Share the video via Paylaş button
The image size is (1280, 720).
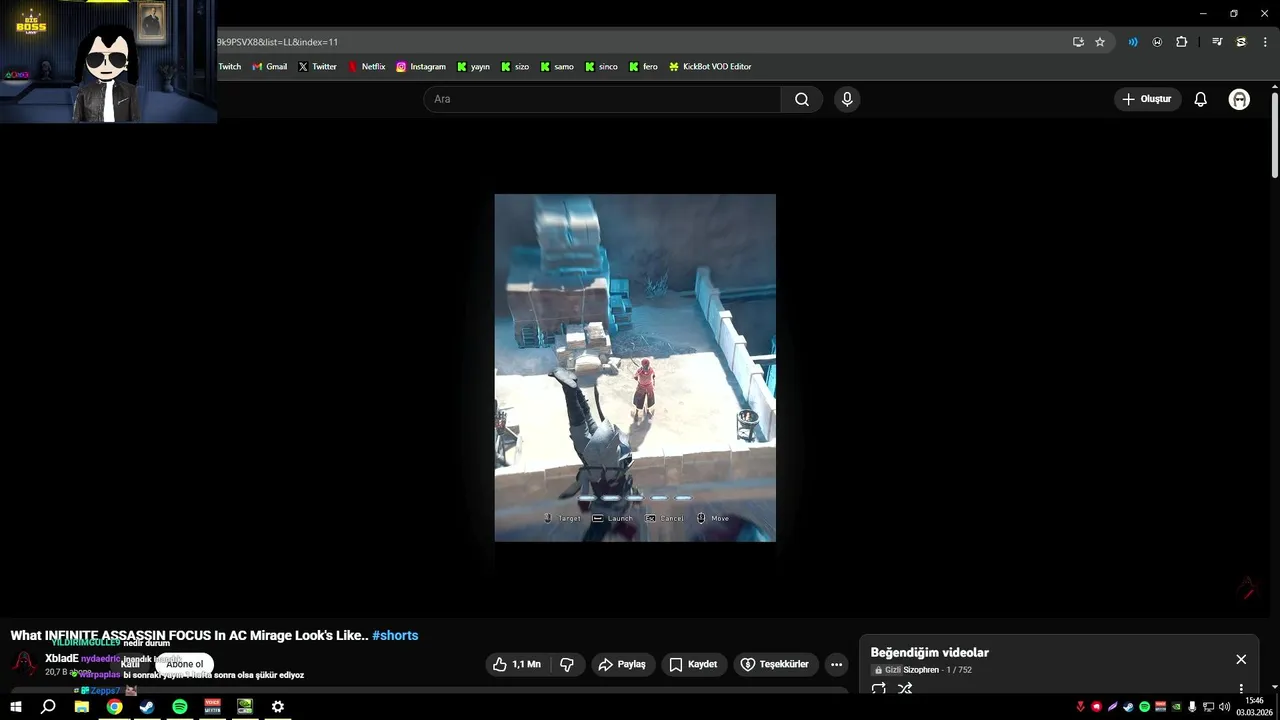tap(622, 664)
